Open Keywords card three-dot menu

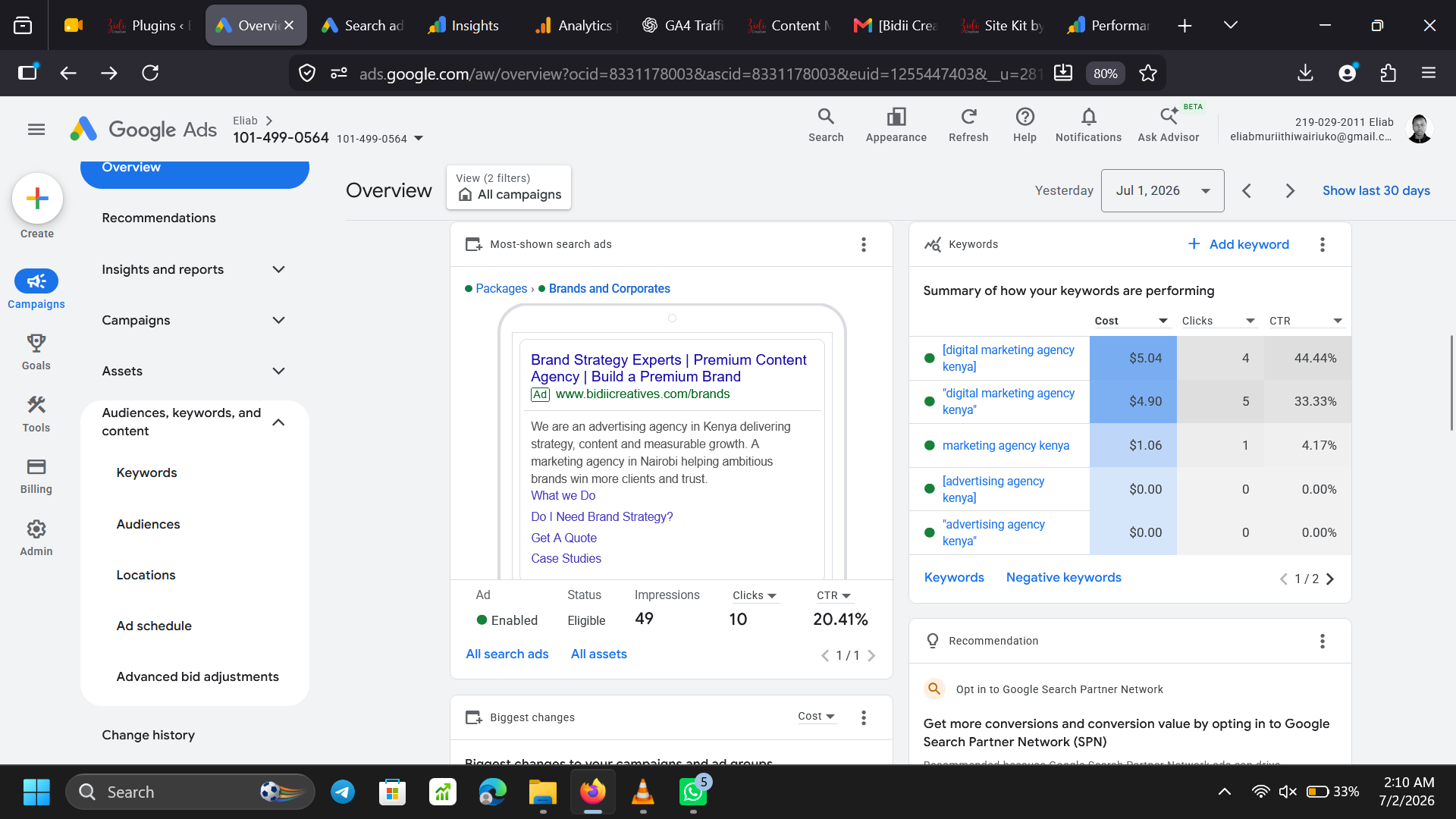point(1322,244)
